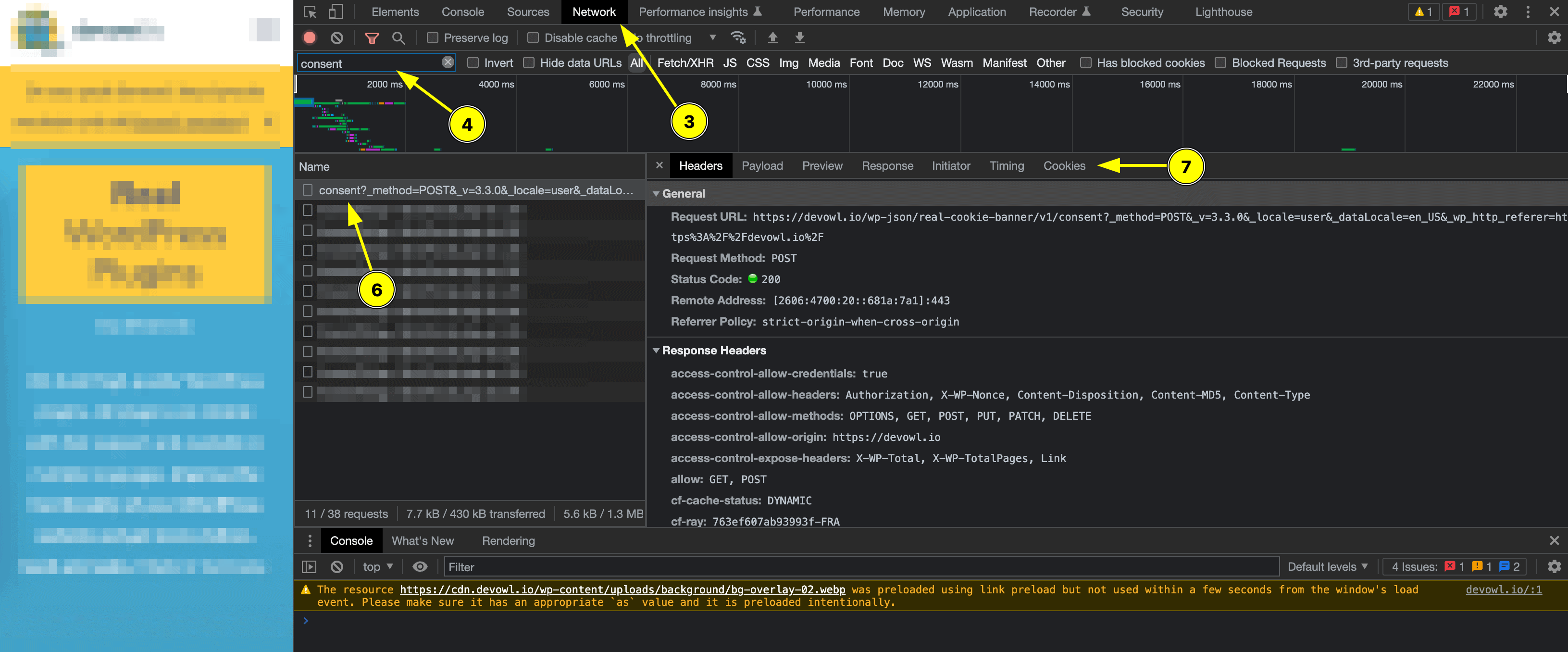Stop recording network log
The image size is (1568, 652).
pyautogui.click(x=309, y=38)
